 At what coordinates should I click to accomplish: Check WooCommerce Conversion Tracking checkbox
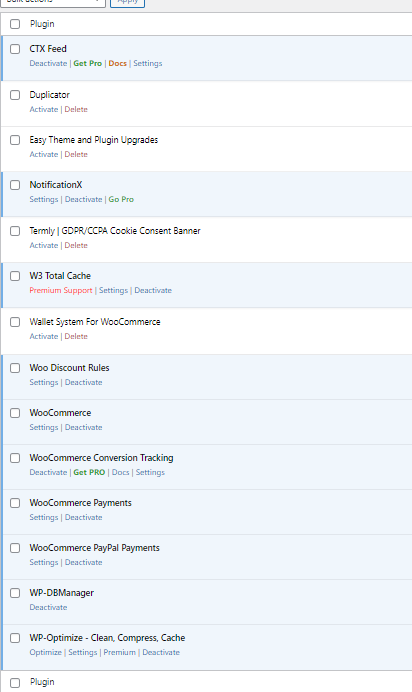click(15, 457)
